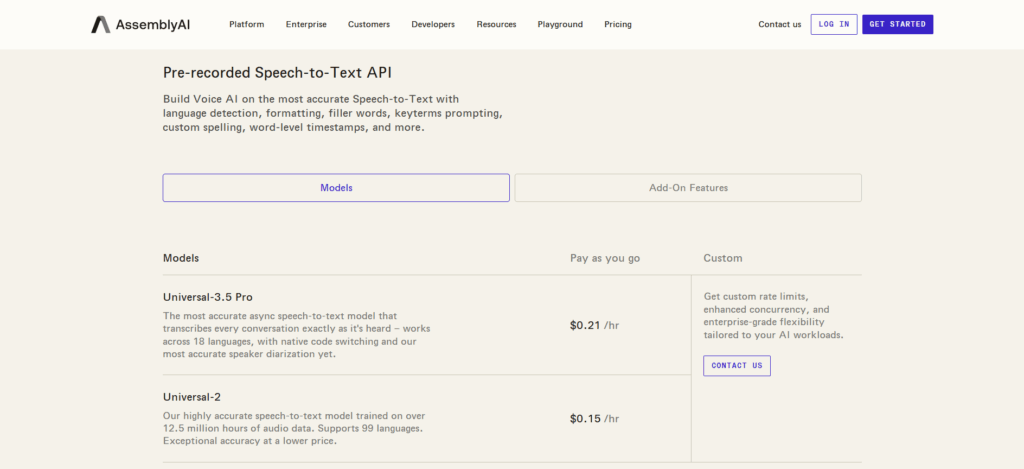This screenshot has width=1024, height=469.
Task: Click the Contact us header link
Action: coord(780,25)
